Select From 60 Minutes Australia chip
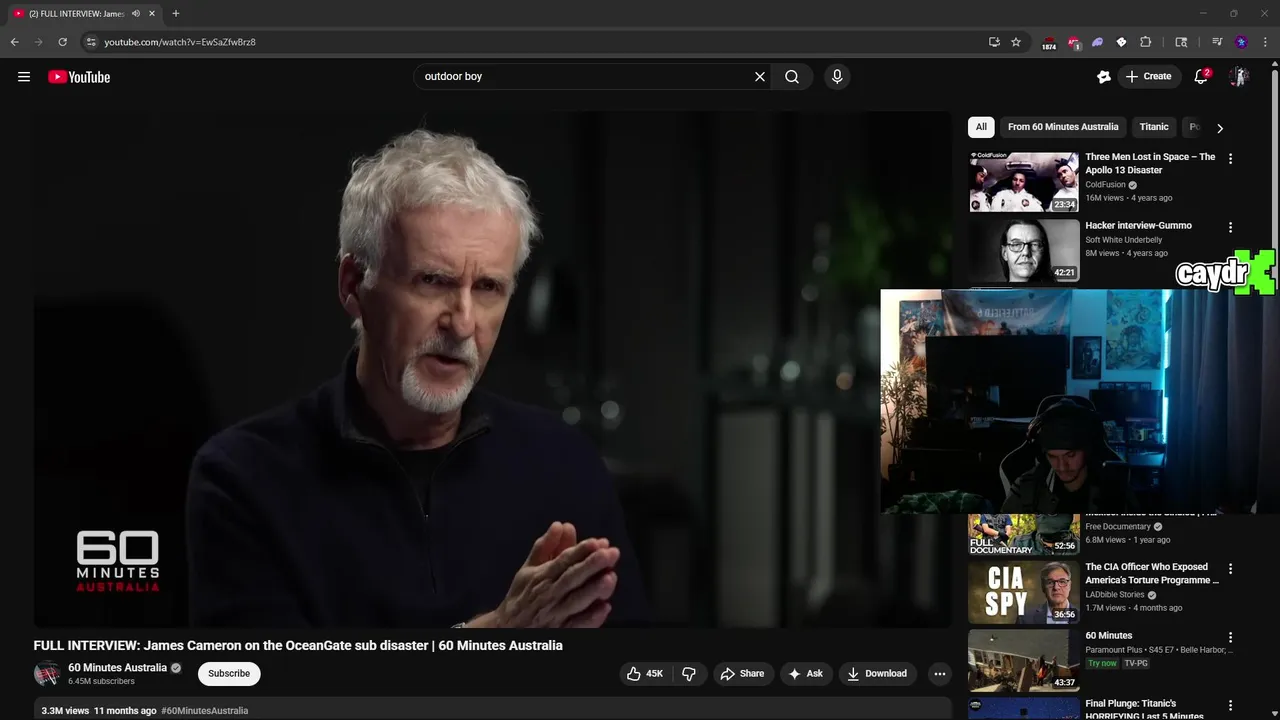 [1063, 127]
